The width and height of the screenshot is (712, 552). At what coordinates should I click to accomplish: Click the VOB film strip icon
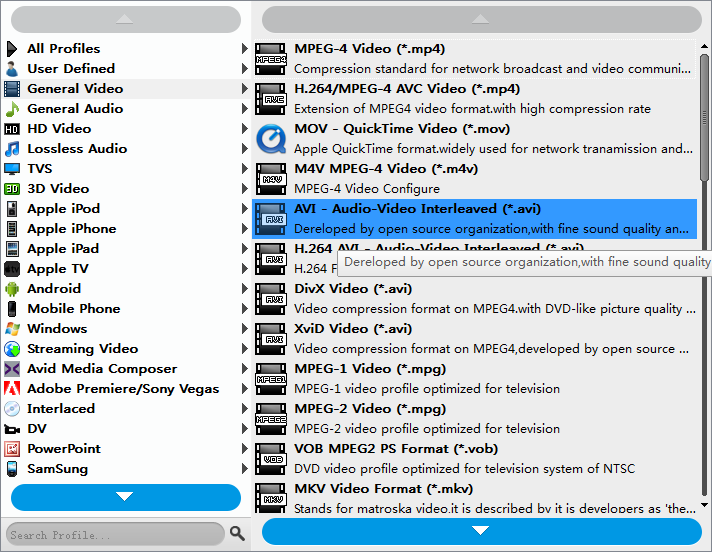coord(271,459)
